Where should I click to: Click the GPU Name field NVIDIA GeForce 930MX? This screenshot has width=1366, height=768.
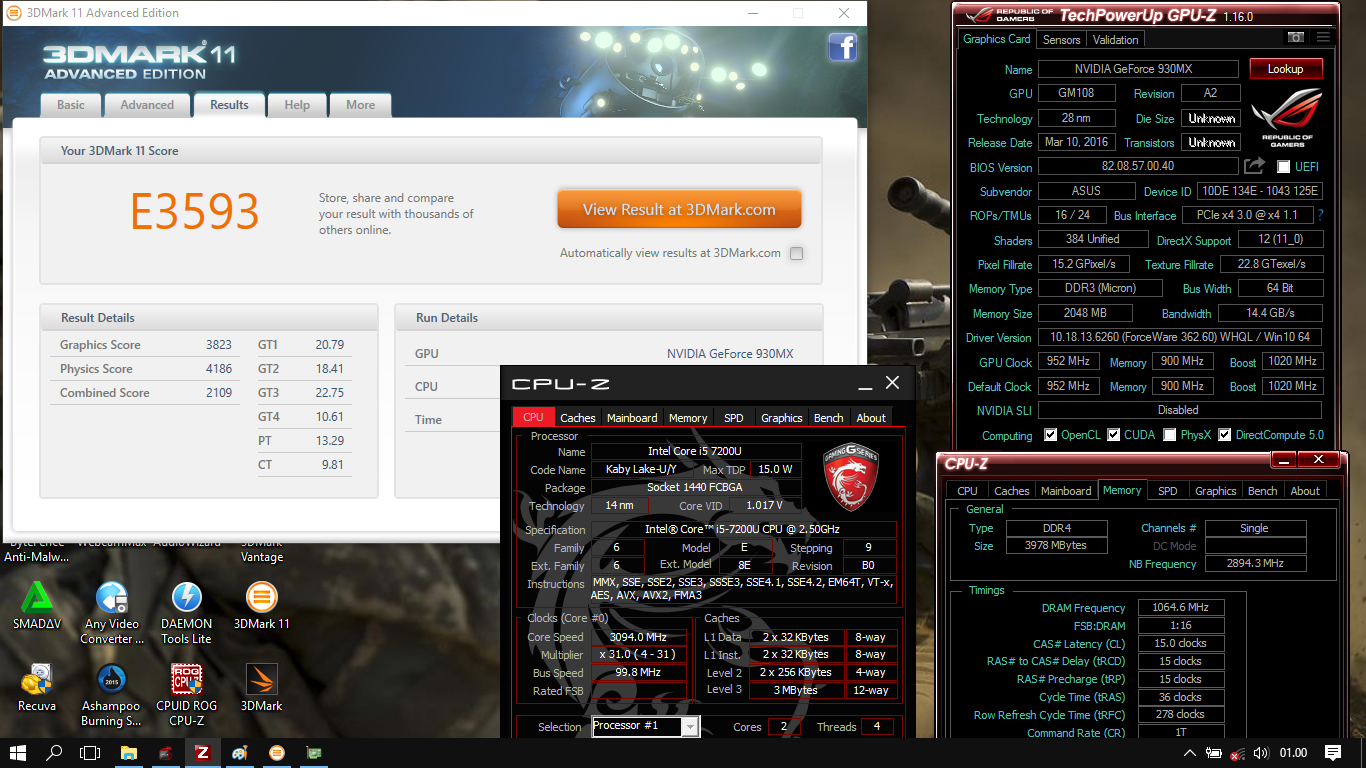coord(1139,69)
